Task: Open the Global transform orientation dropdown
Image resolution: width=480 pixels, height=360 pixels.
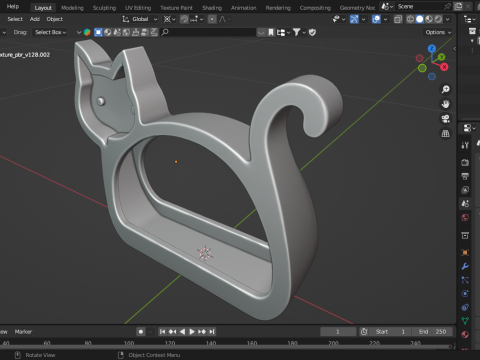Action: [x=140, y=19]
